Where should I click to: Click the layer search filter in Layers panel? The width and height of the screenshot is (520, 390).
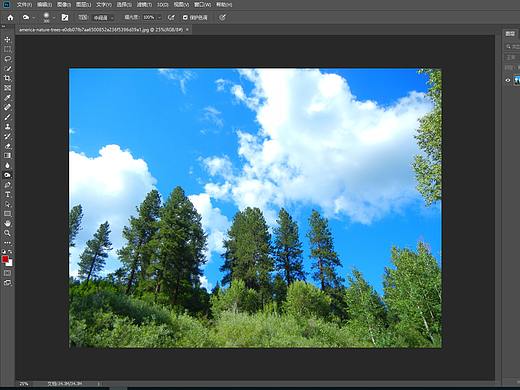point(513,47)
